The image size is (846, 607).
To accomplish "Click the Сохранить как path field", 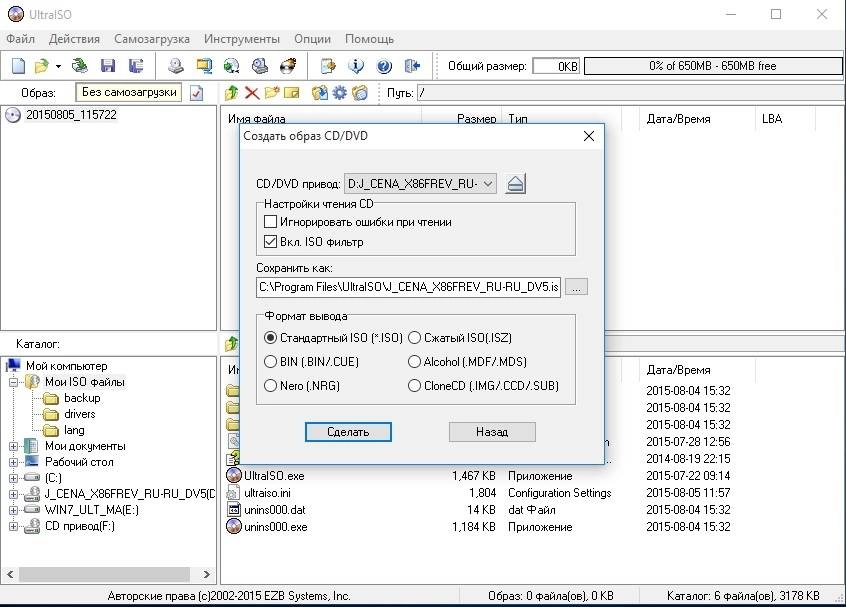I will pos(408,287).
